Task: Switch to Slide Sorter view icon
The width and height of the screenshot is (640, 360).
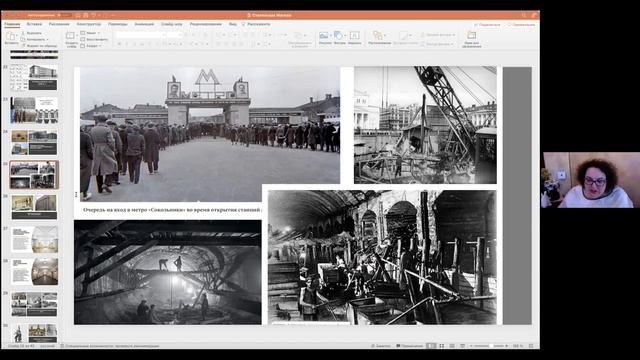Action: [x=442, y=346]
